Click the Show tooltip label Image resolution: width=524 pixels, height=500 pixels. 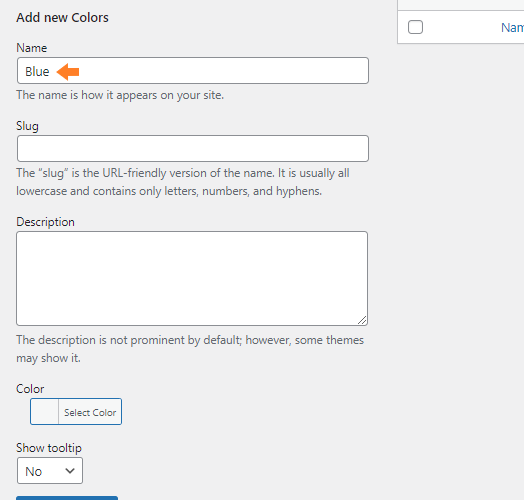49,448
